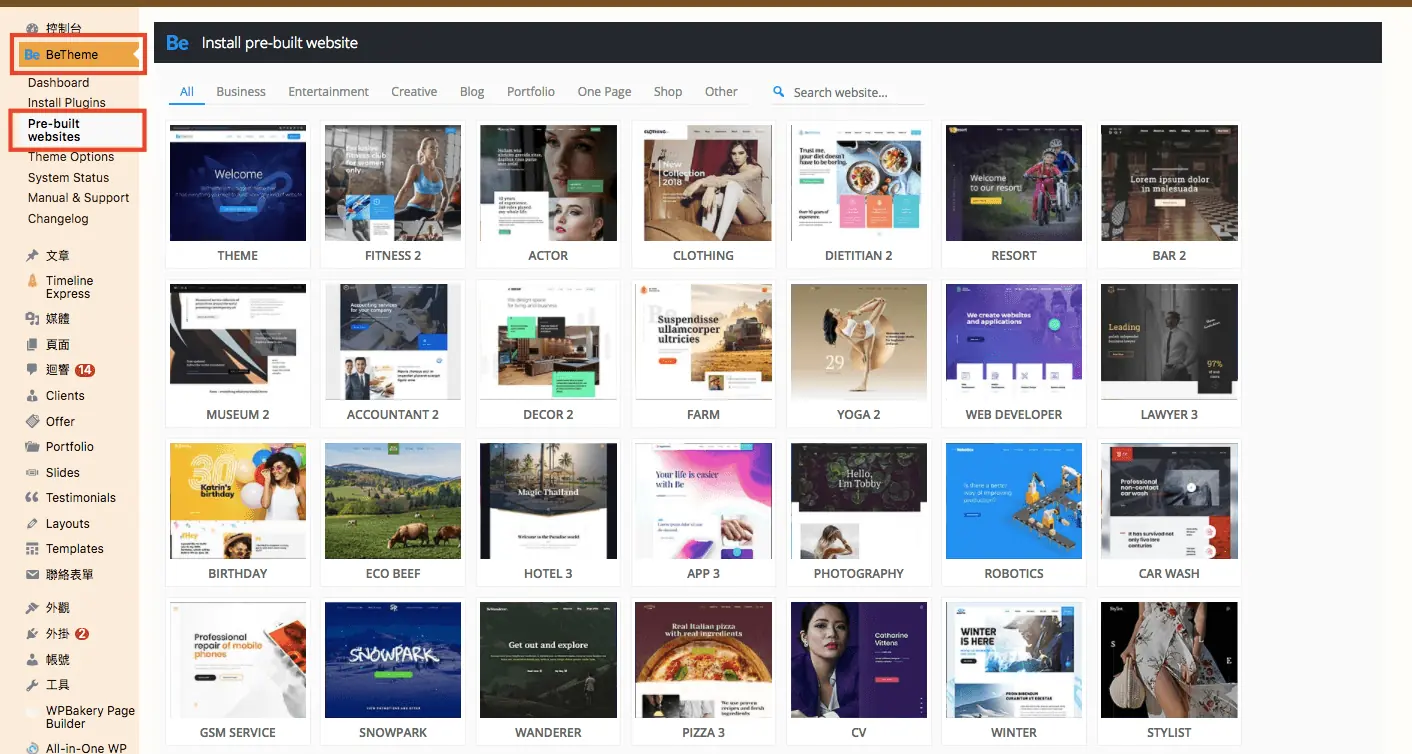Click the brush icon beside 外觀
The image size is (1412, 754).
coord(33,608)
